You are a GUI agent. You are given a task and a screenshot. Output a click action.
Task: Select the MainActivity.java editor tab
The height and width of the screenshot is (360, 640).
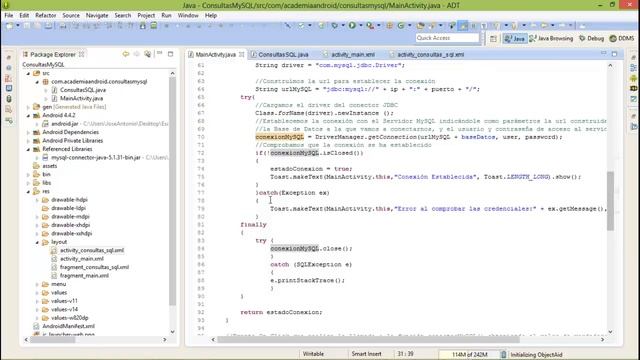click(x=215, y=54)
